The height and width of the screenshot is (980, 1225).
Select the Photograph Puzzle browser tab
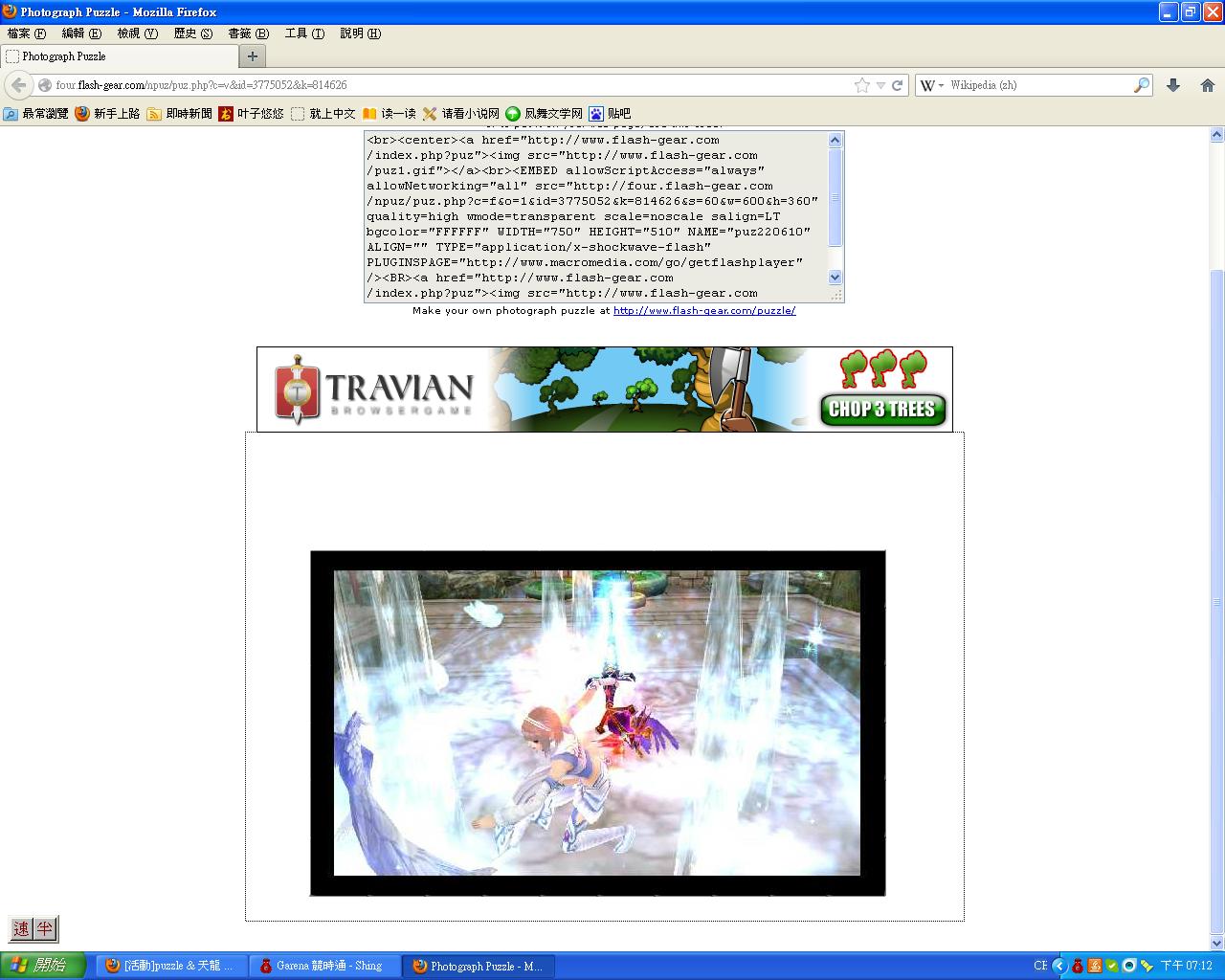[119, 56]
